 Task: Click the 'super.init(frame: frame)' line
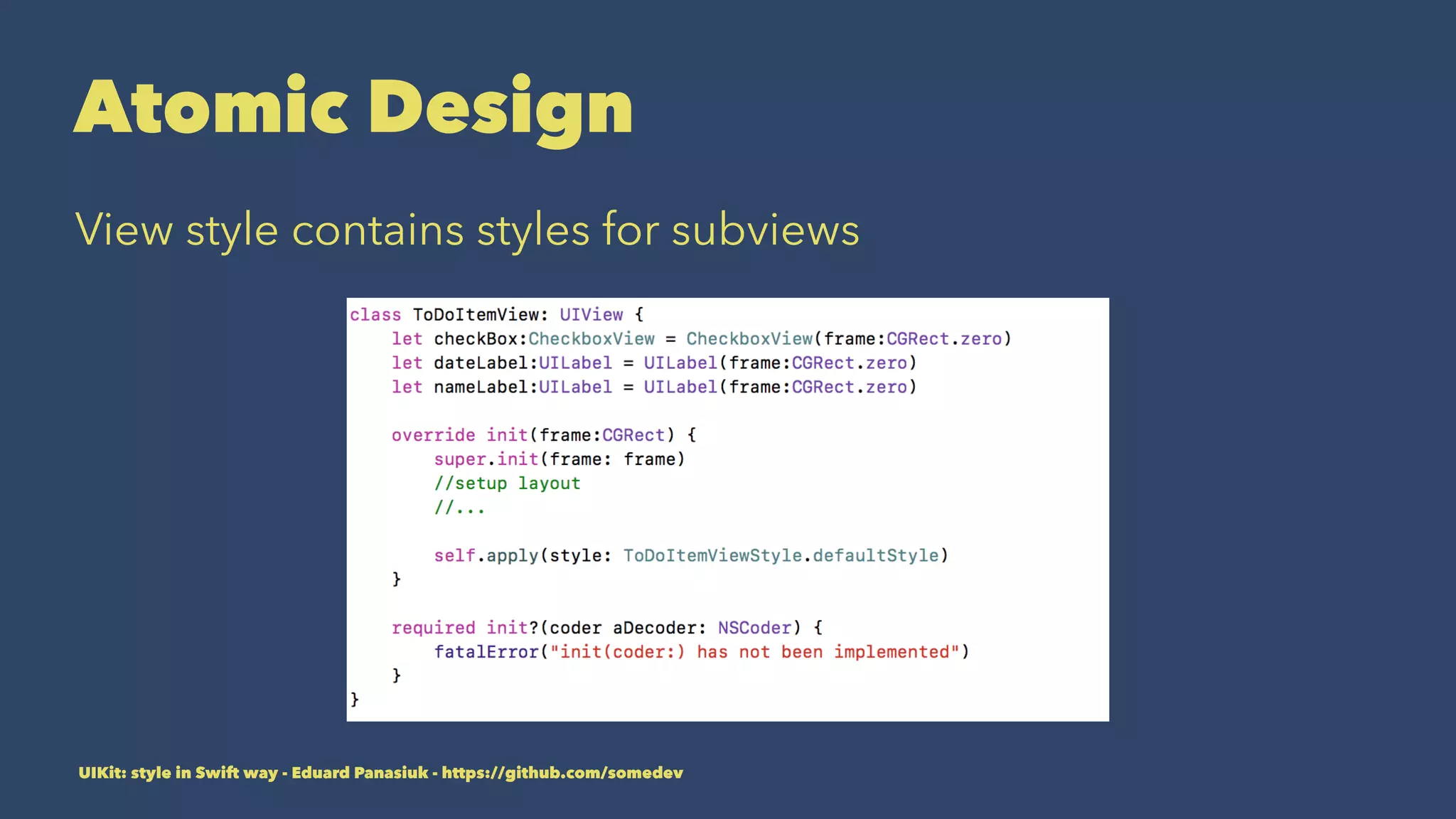560,459
